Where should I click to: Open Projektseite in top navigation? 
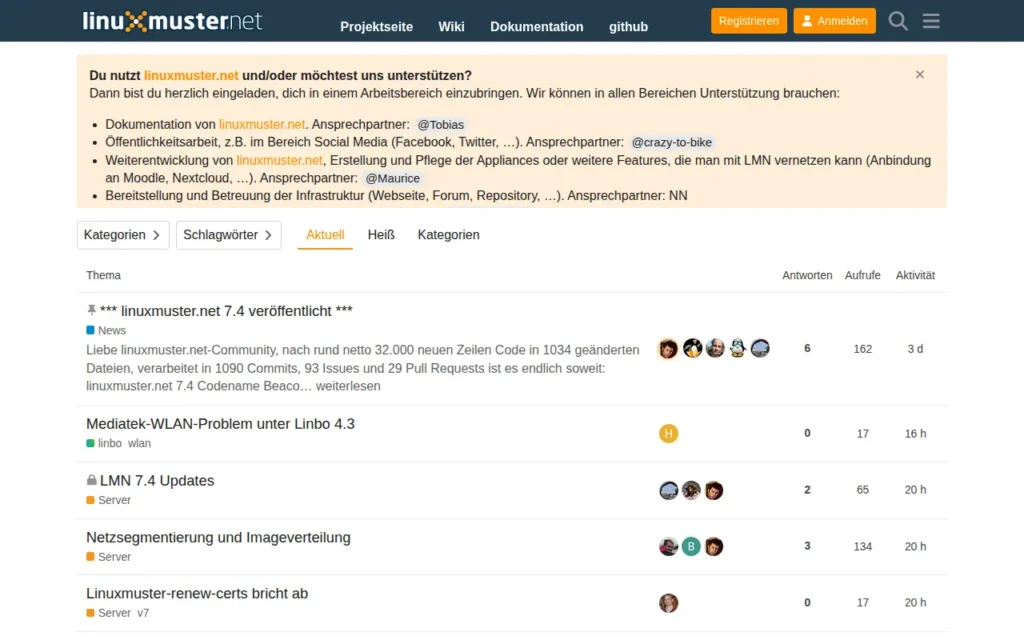click(x=376, y=27)
